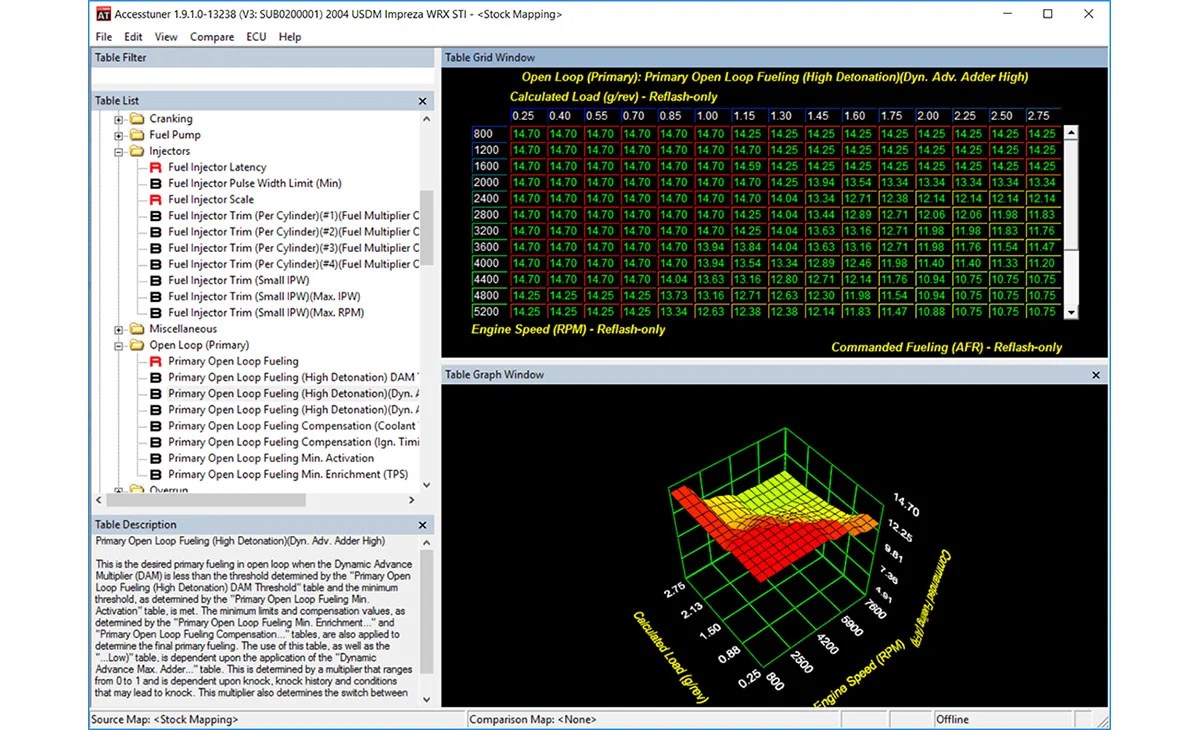Click 'Source Map: <Stock Mapping>' in status bar
The height and width of the screenshot is (730, 1200).
click(x=165, y=719)
